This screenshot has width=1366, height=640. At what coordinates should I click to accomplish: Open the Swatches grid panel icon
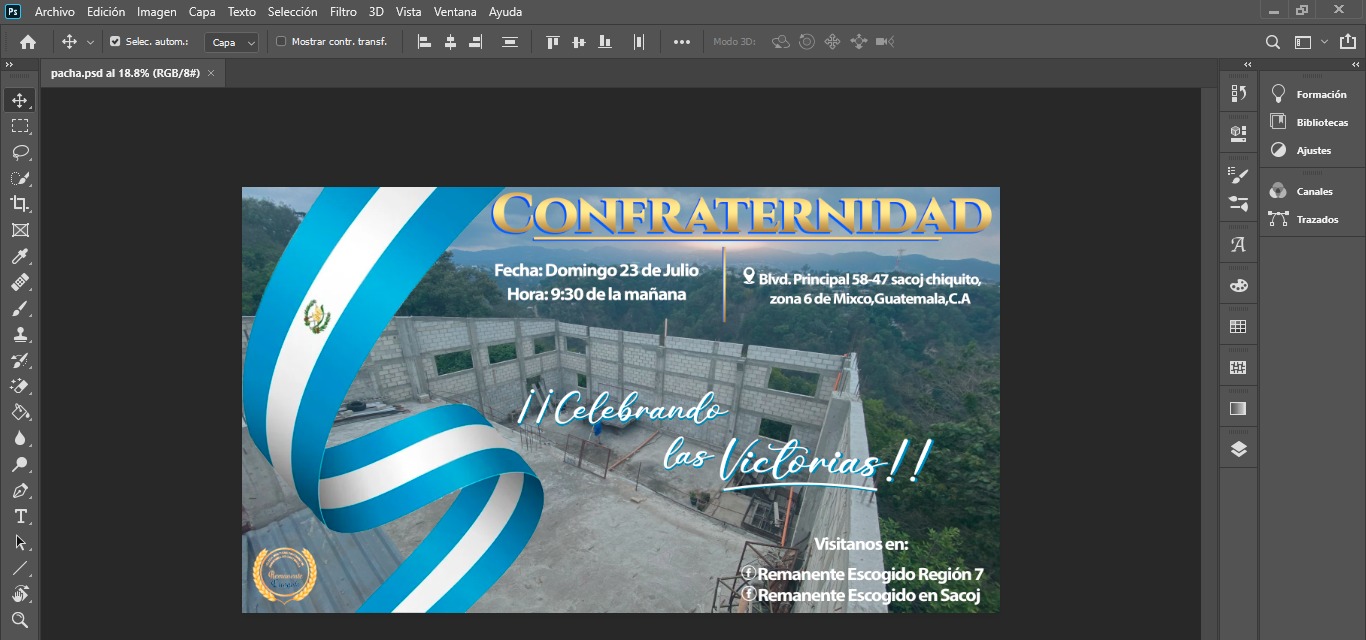tap(1238, 326)
